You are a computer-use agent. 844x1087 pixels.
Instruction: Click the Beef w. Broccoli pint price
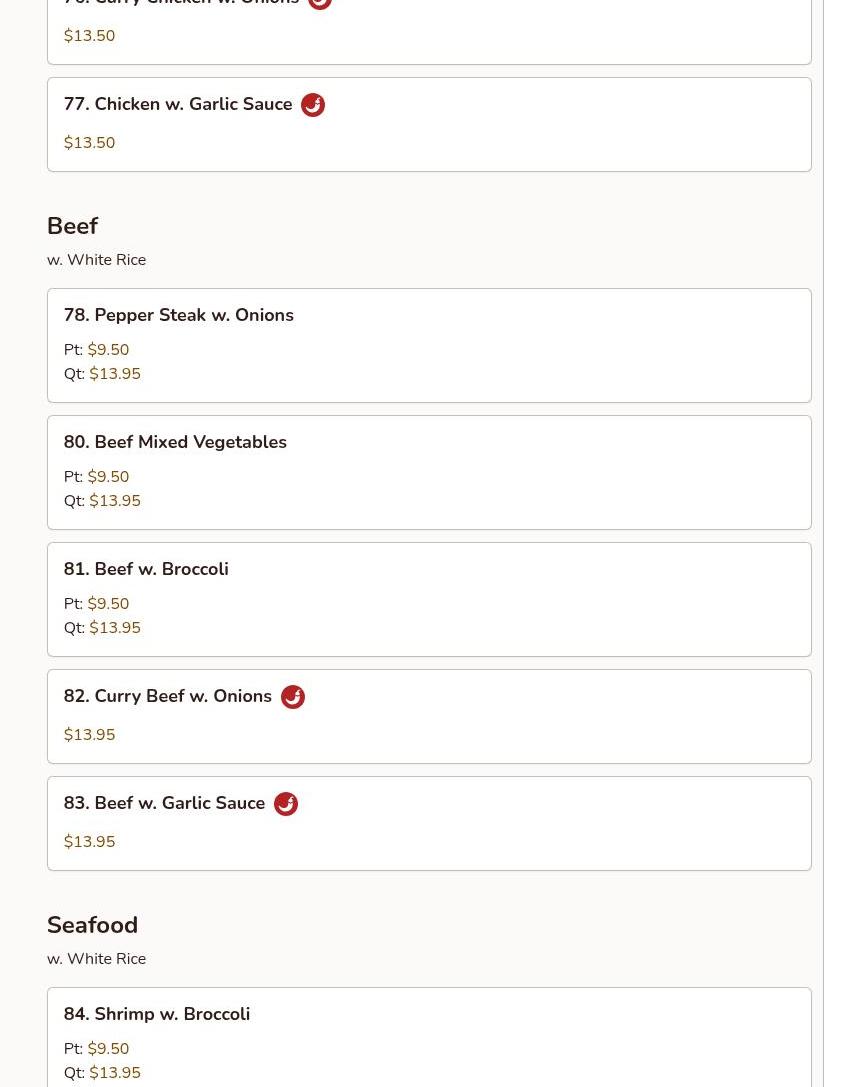108,604
